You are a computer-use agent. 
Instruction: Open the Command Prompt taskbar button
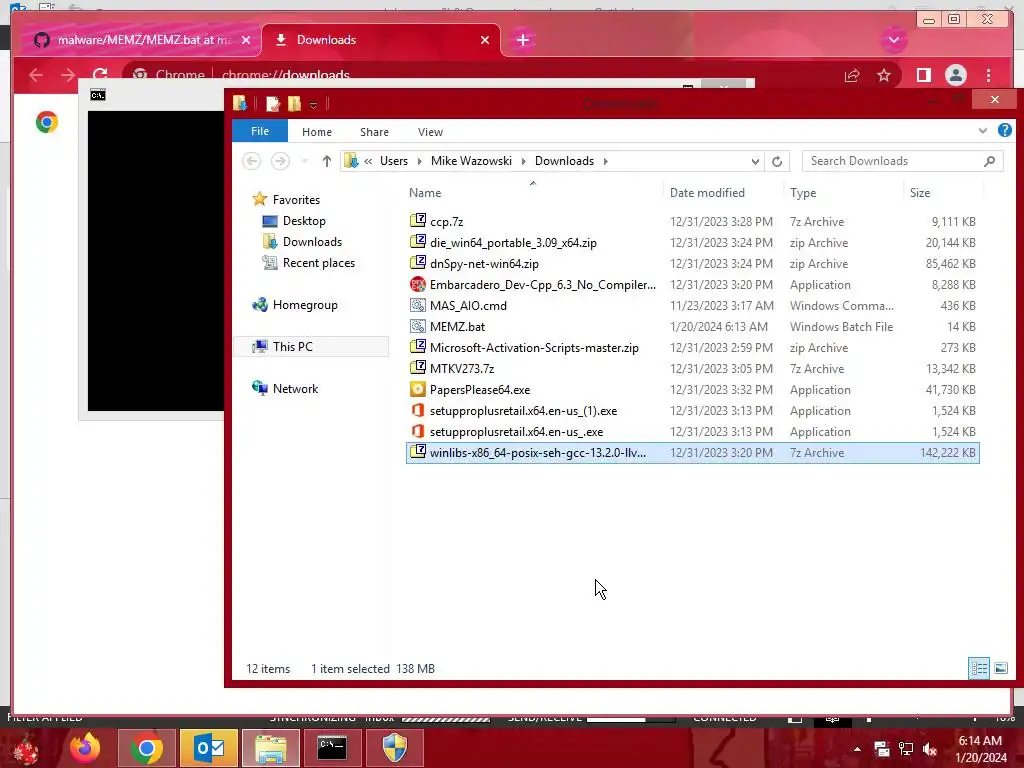(332, 748)
